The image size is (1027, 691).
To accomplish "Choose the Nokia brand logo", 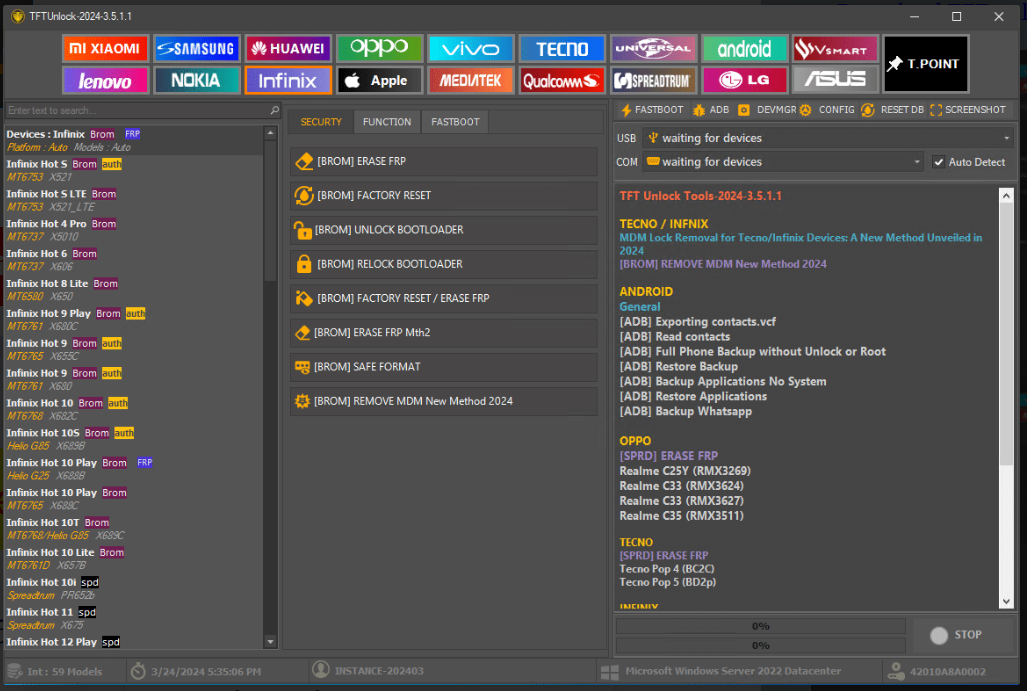I will coord(196,81).
